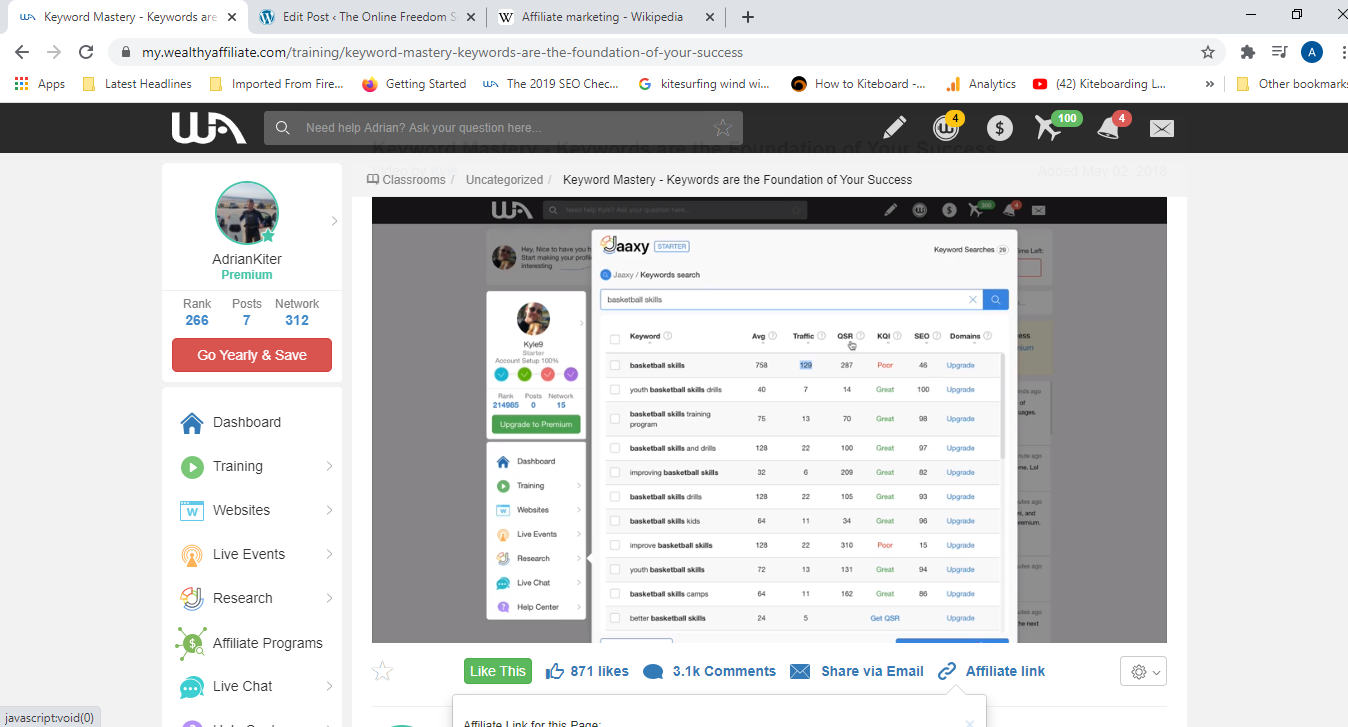Click the Go Yearly & Save button
The height and width of the screenshot is (727, 1348).
[x=252, y=355]
